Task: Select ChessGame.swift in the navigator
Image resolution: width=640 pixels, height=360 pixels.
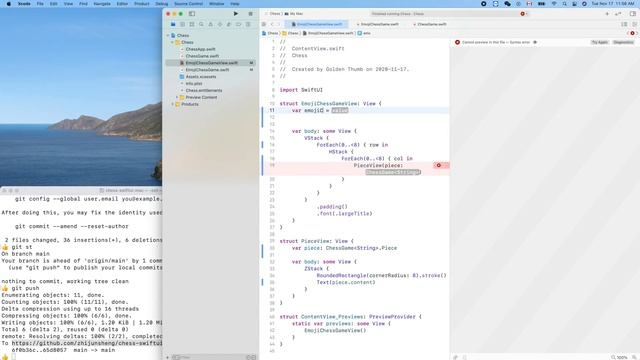Action: pyautogui.click(x=202, y=56)
